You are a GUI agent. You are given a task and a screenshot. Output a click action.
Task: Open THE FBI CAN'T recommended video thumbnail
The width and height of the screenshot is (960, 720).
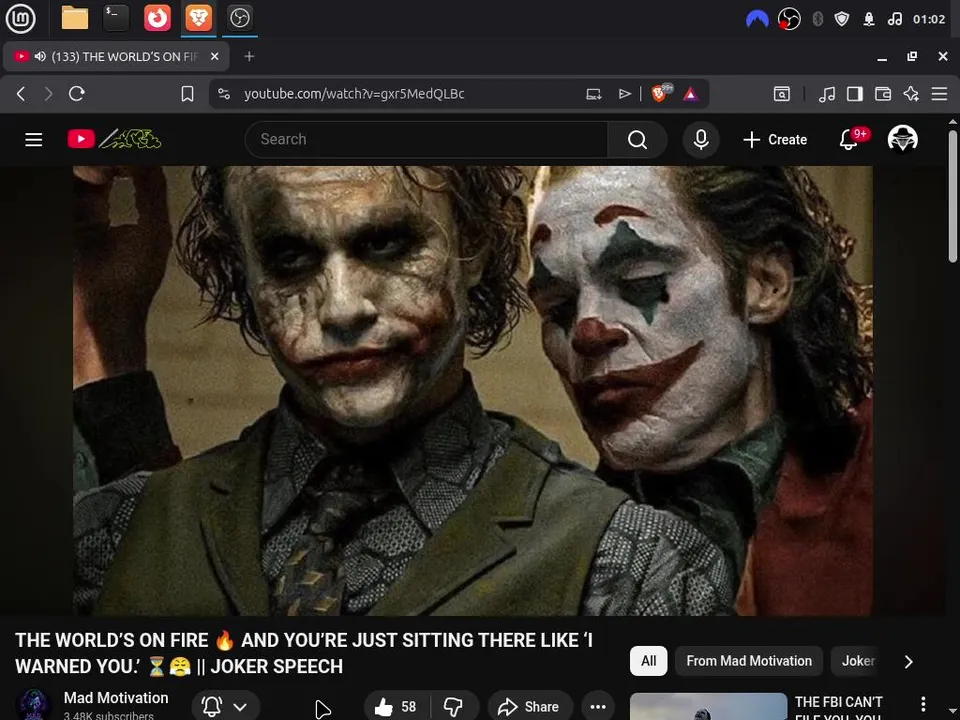[x=708, y=707]
